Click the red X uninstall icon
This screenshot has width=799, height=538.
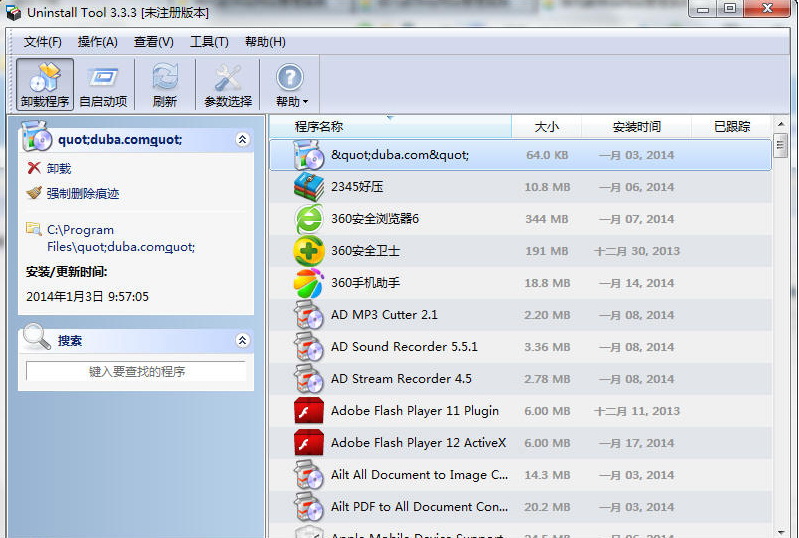(x=34, y=168)
